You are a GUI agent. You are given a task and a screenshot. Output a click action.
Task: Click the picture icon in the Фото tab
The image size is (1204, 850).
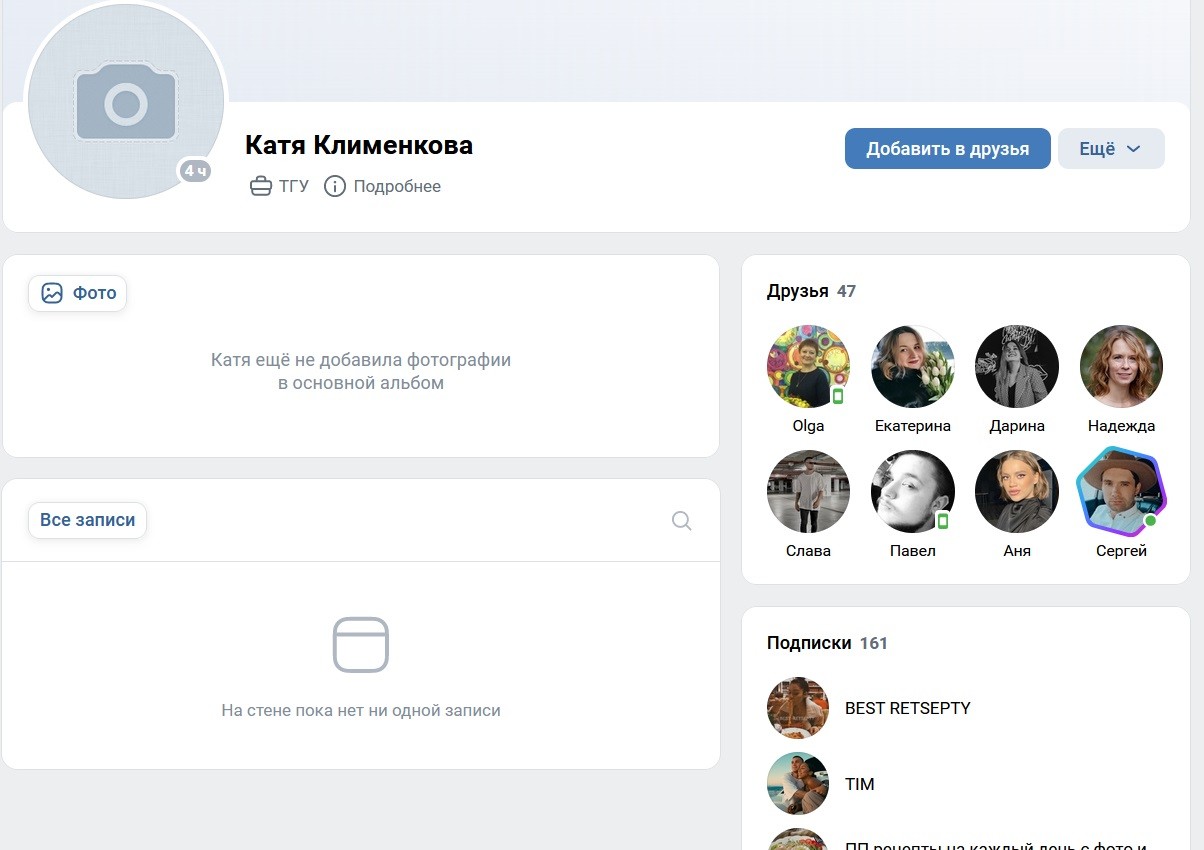pos(52,293)
